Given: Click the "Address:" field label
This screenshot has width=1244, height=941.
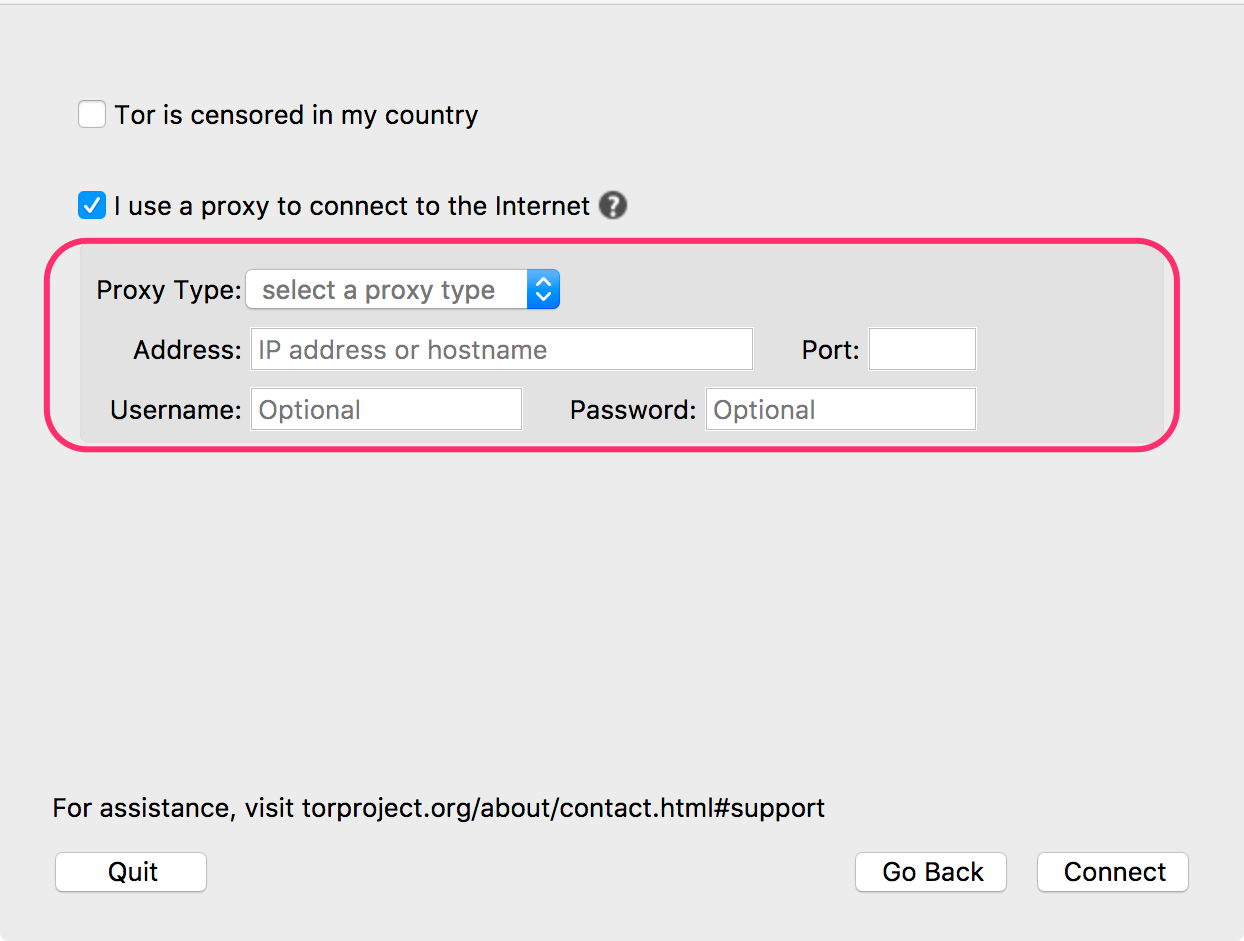Looking at the screenshot, I should pyautogui.click(x=187, y=350).
